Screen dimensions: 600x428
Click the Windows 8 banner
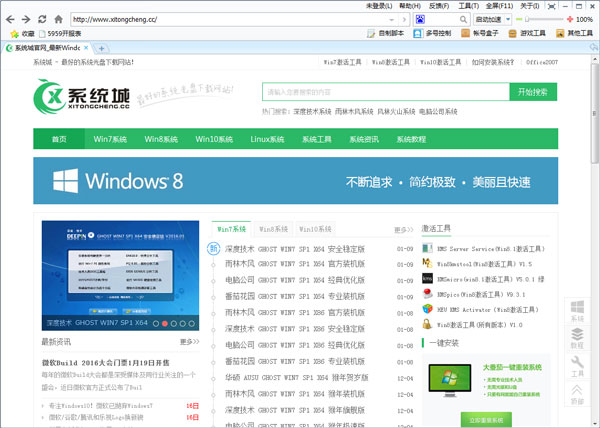[x=295, y=181]
